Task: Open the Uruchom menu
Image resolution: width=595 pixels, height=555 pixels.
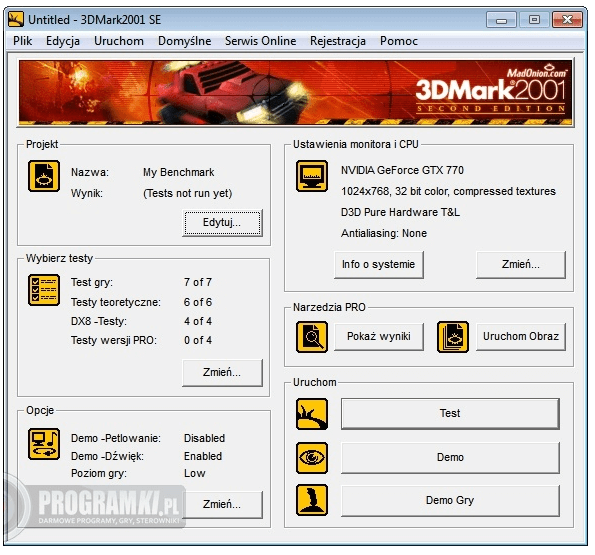Action: point(119,41)
